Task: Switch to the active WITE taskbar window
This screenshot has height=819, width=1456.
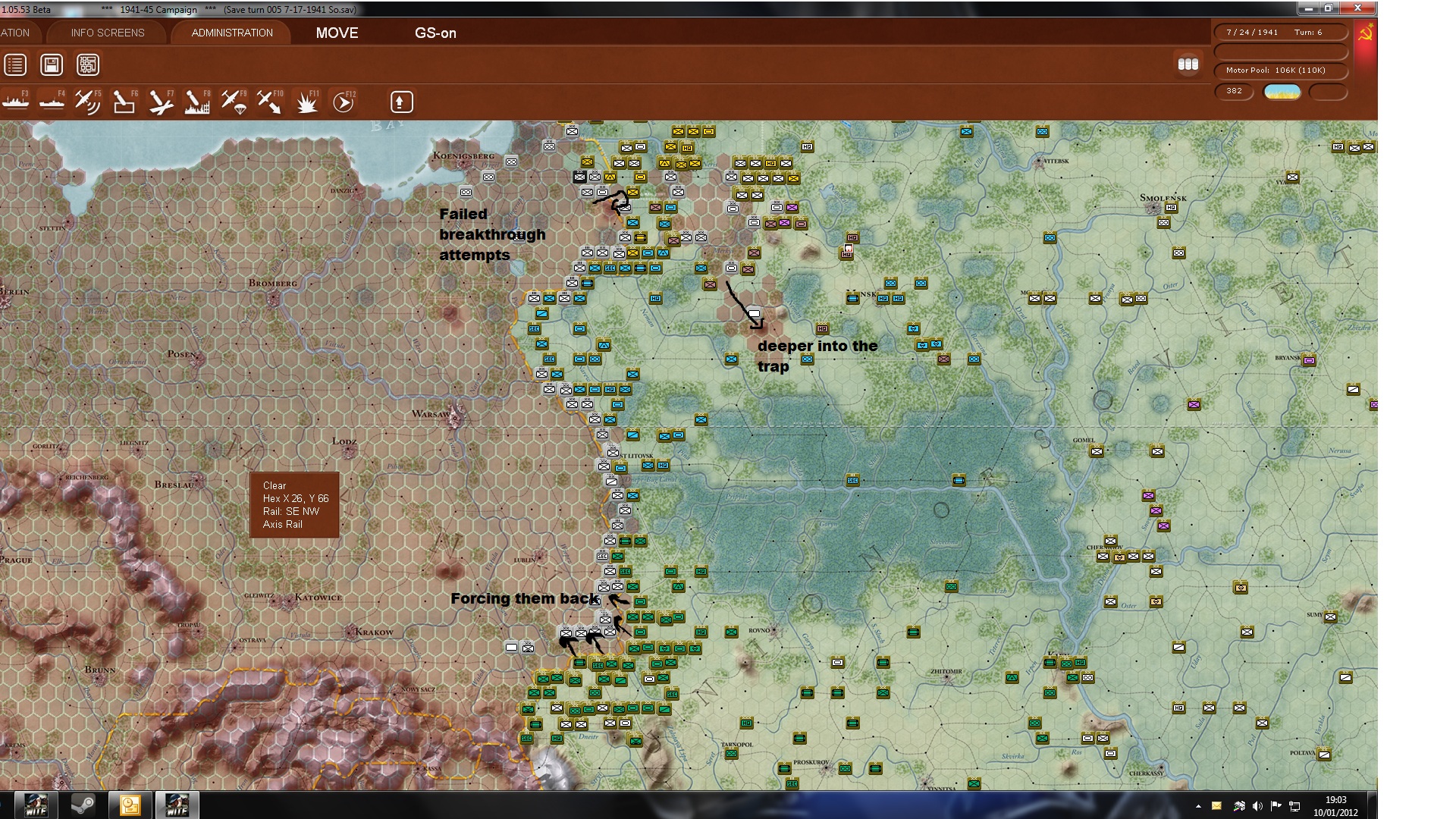Action: 177,805
